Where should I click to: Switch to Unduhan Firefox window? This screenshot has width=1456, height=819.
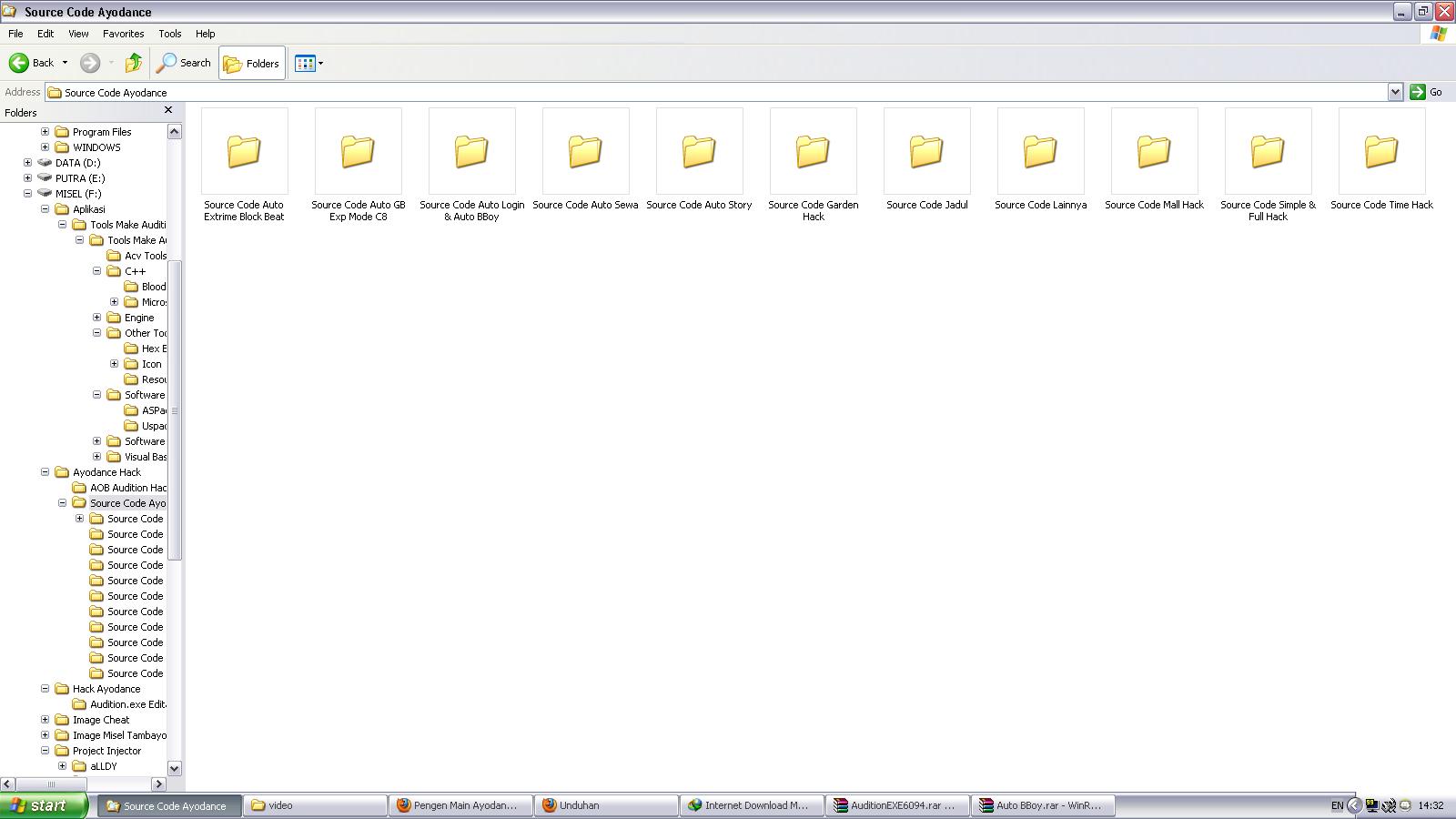(606, 805)
